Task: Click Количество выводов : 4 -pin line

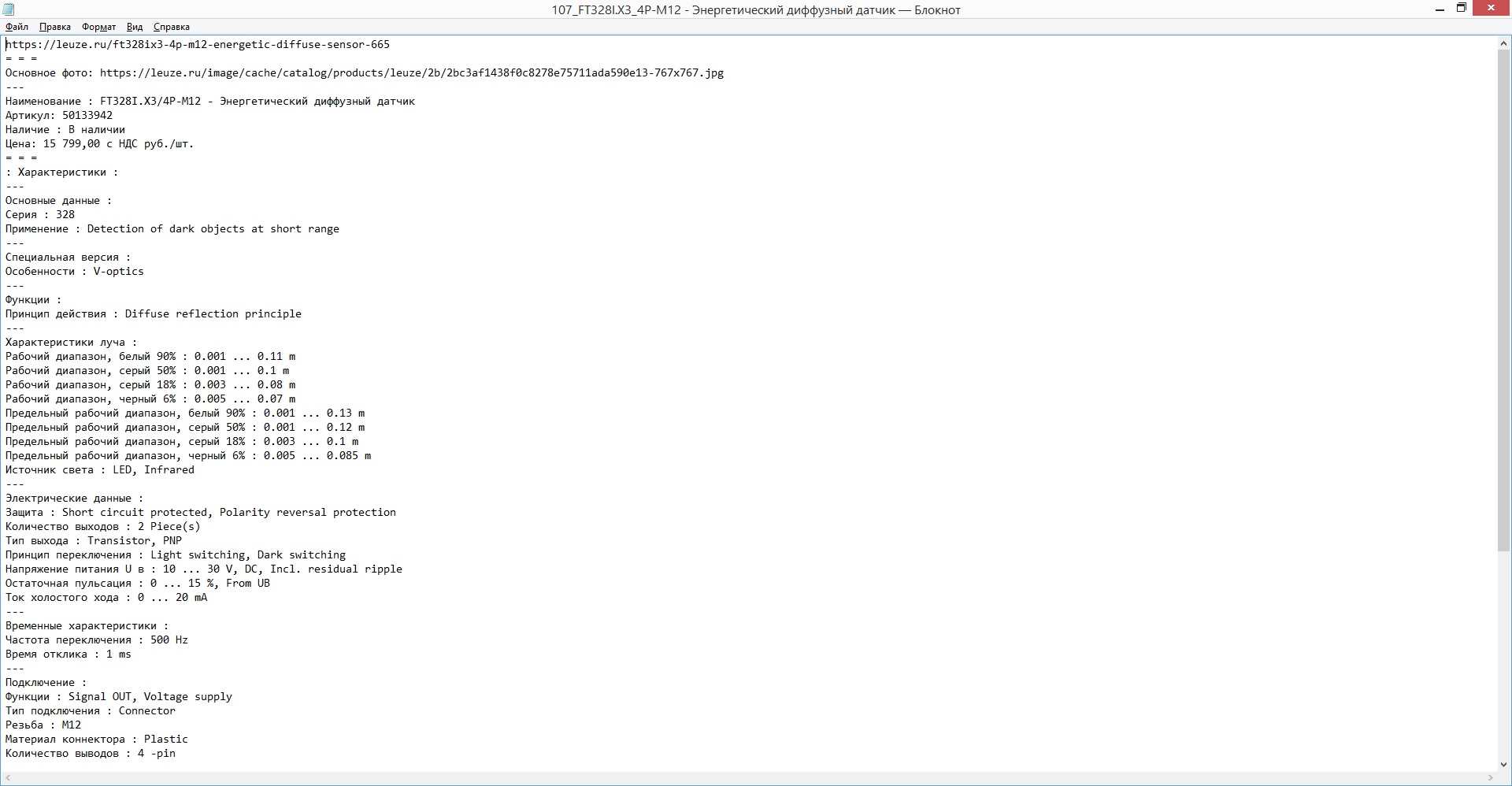Action: pos(91,753)
